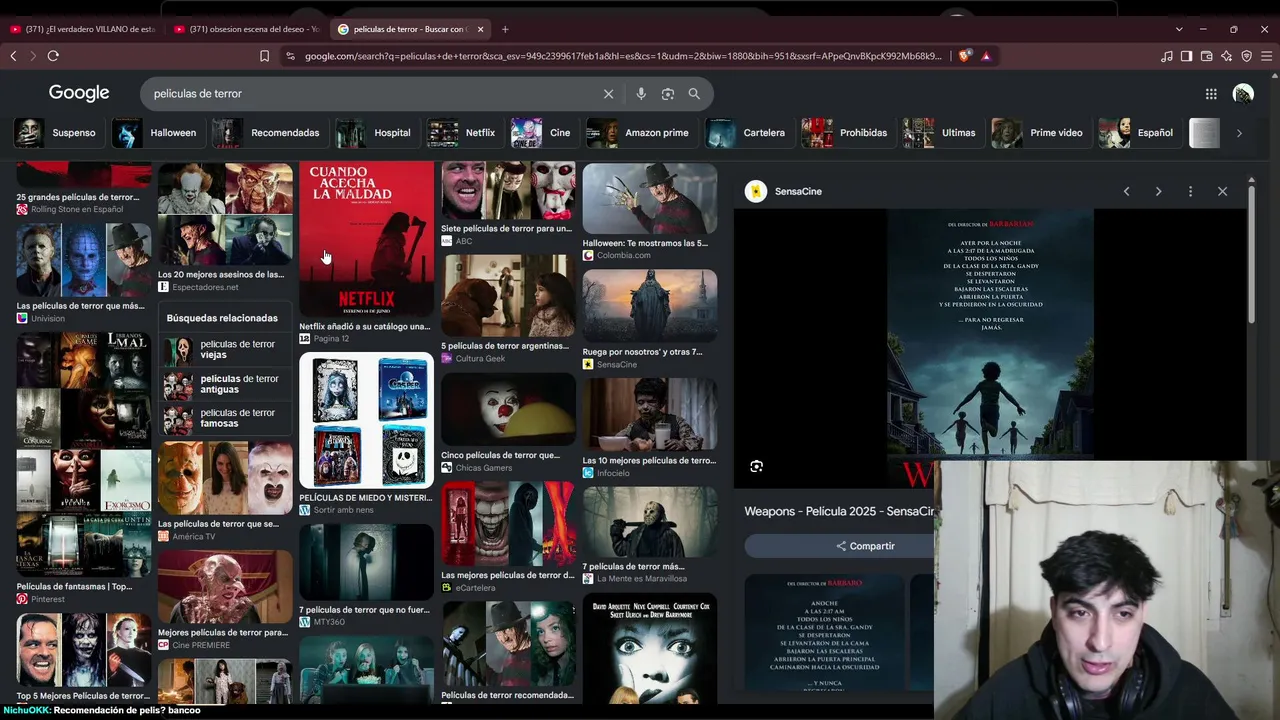Open 'Weapons - Película 2025 - SensaCine' title link
Viewport: 1280px width, 720px height.
pyautogui.click(x=840, y=511)
